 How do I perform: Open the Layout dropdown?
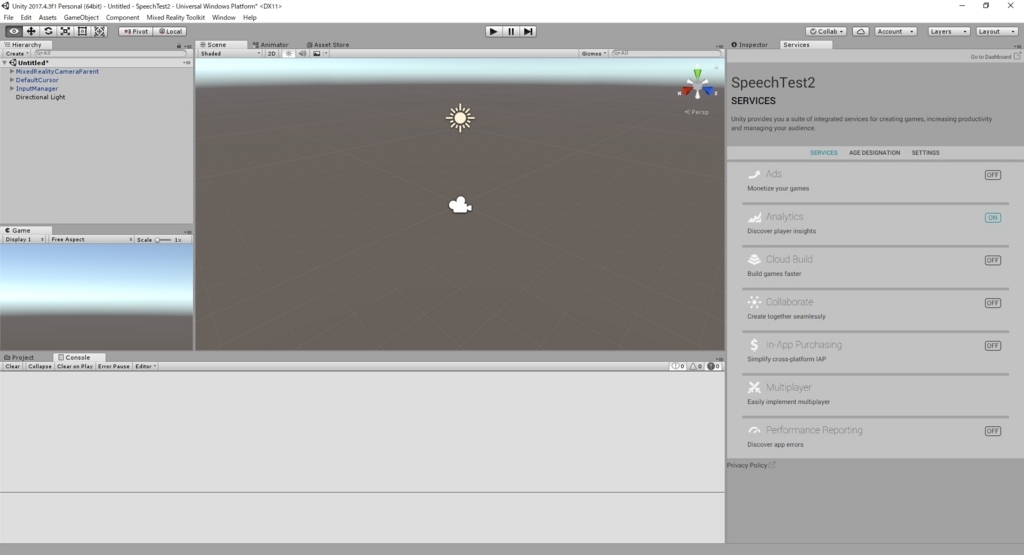coord(997,31)
